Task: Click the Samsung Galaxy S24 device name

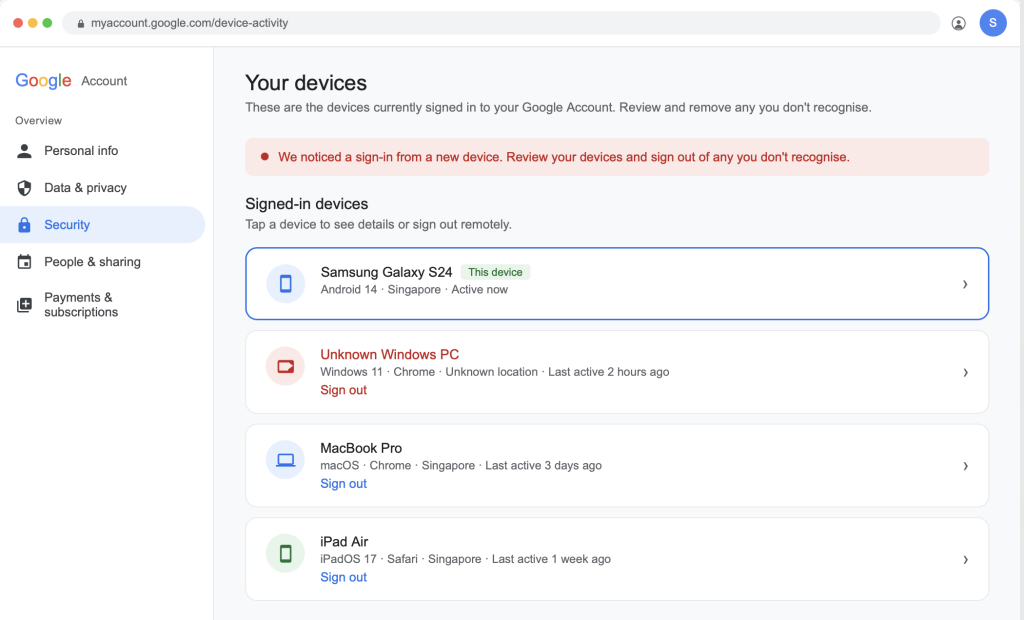Action: [x=386, y=272]
